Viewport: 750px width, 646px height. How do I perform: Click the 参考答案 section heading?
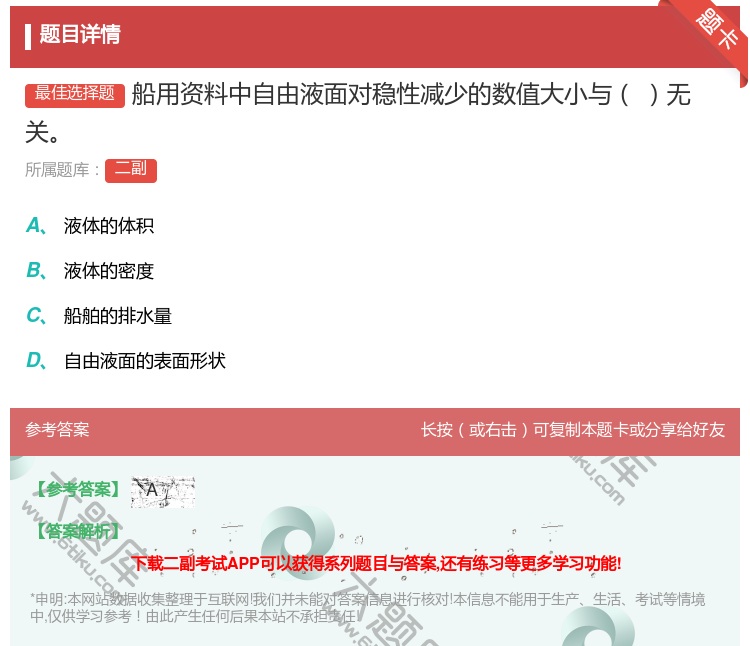click(x=57, y=430)
